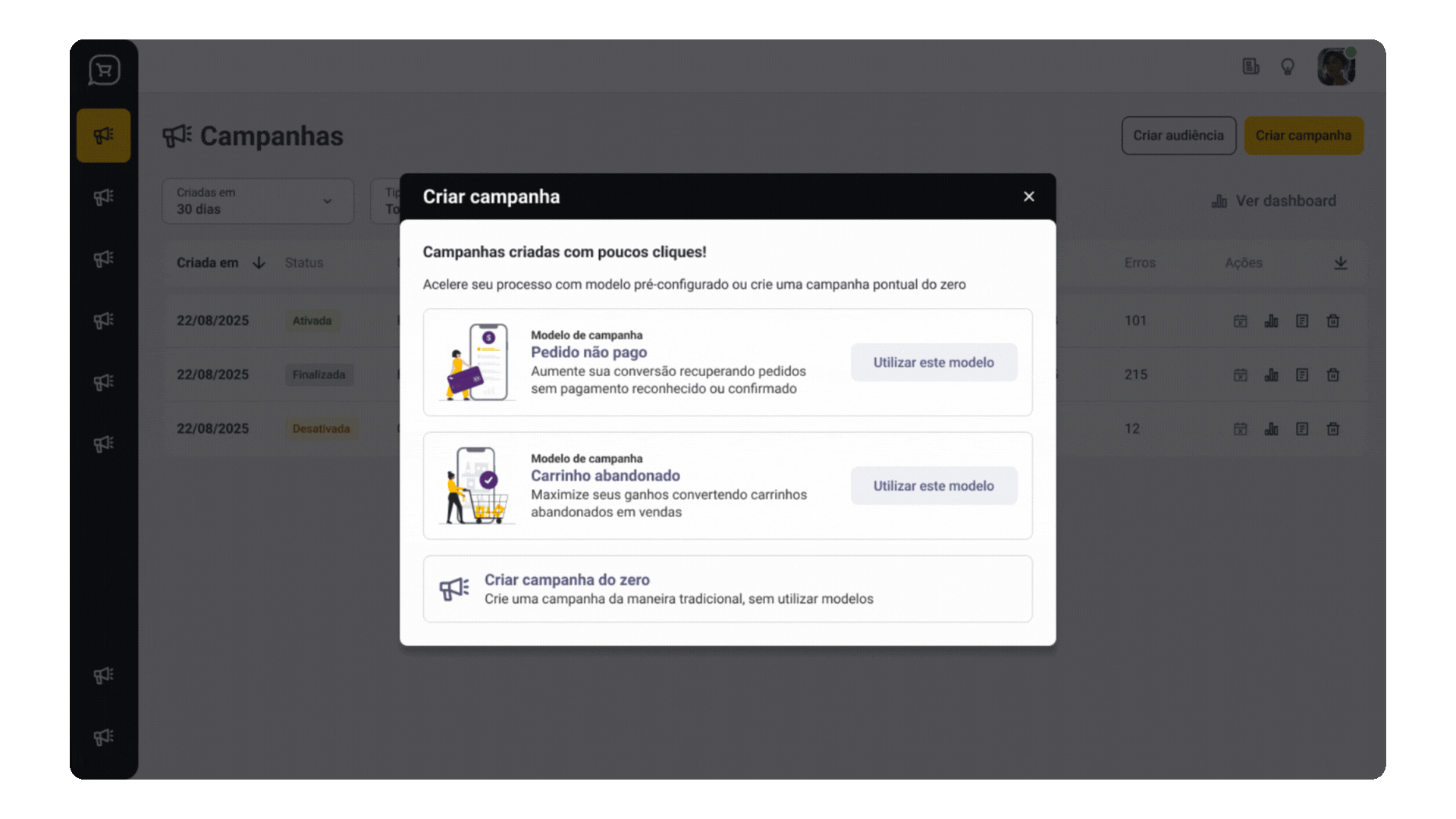The width and height of the screenshot is (1456, 819).
Task: Click the lightbulb tips icon in header
Action: pos(1288,67)
